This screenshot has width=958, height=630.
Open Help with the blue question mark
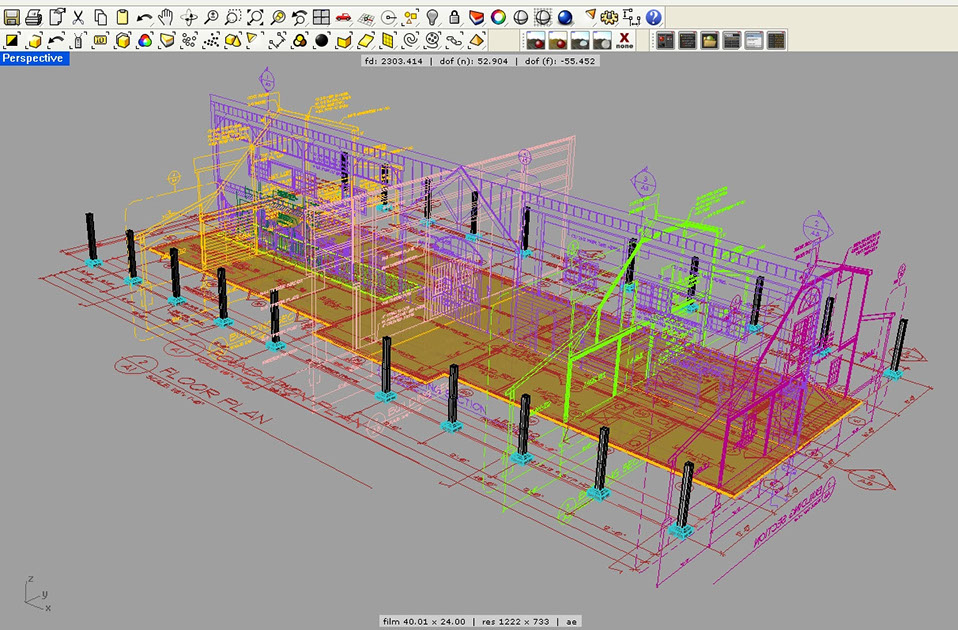coord(653,17)
